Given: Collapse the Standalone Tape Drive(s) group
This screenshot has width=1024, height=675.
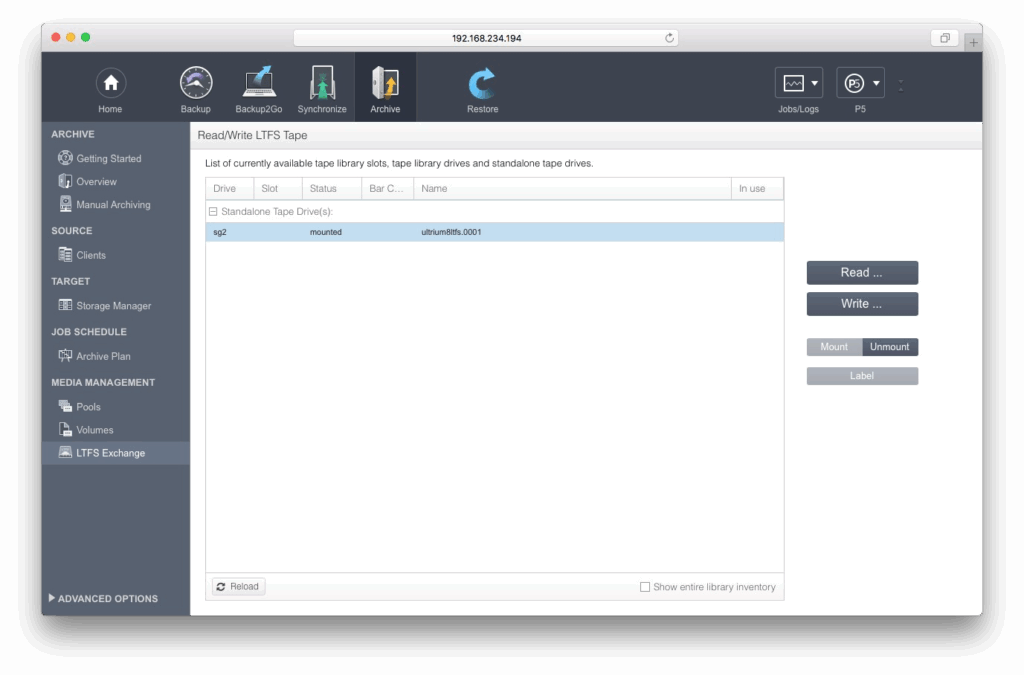Looking at the screenshot, I should [213, 212].
